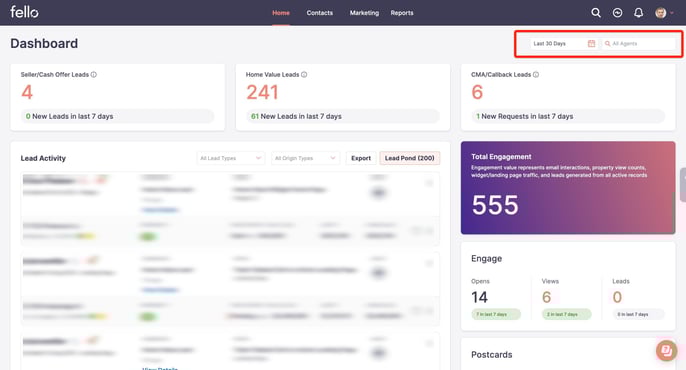Click the Total Engagement 555 card
Screen dimensions: 686x370
click(x=568, y=188)
